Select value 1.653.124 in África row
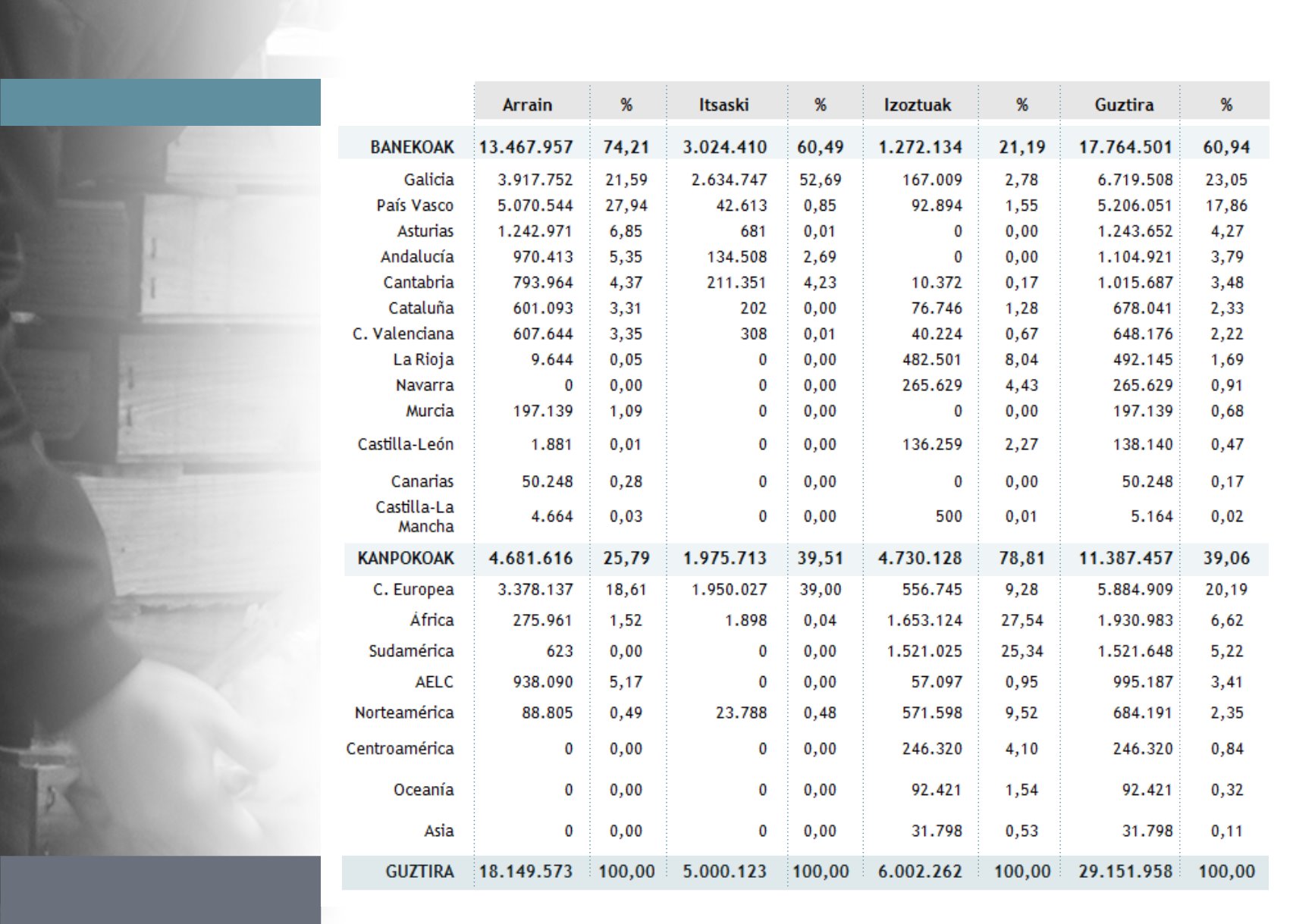1293x924 pixels. click(924, 621)
